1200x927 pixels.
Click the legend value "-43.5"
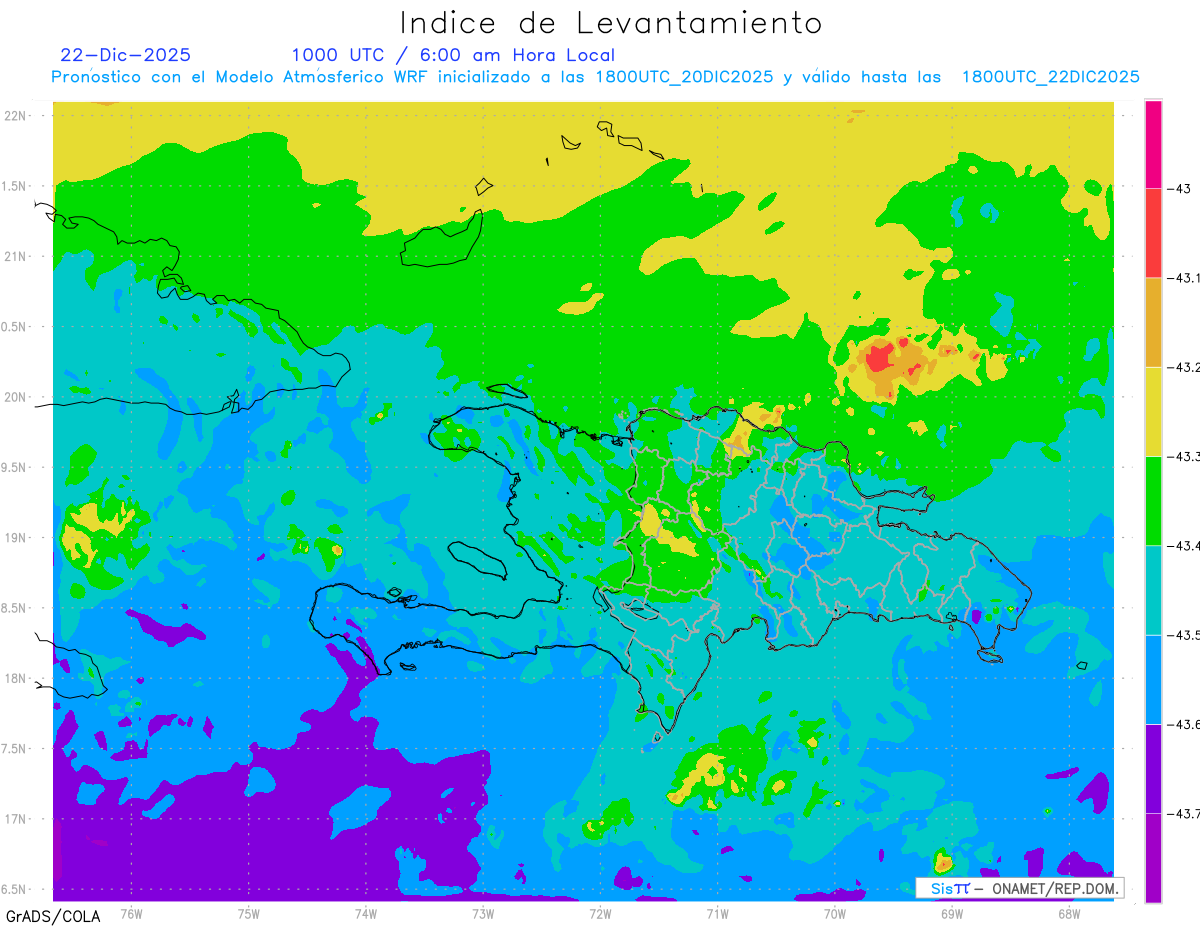[x=1185, y=635]
